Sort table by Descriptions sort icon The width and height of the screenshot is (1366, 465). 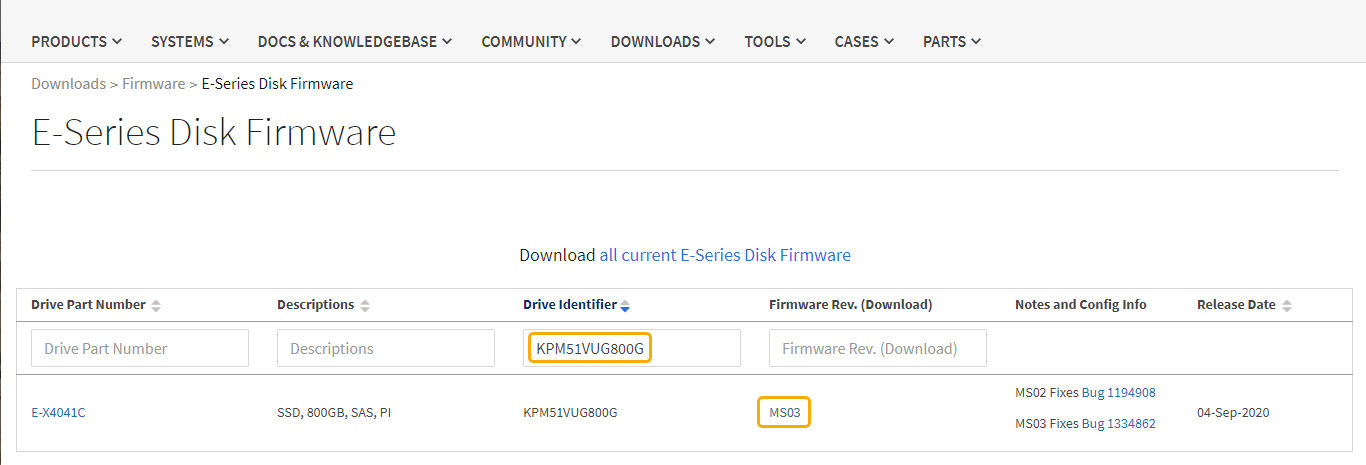pyautogui.click(x=365, y=305)
